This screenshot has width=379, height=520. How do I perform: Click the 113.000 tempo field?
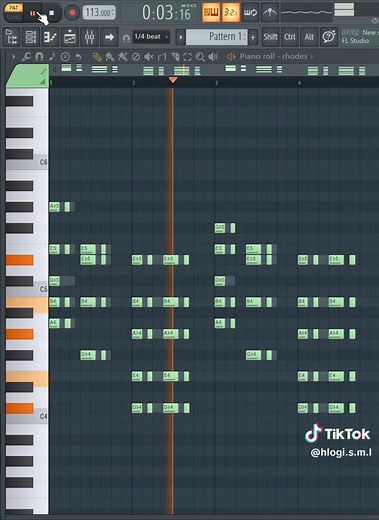(x=99, y=13)
